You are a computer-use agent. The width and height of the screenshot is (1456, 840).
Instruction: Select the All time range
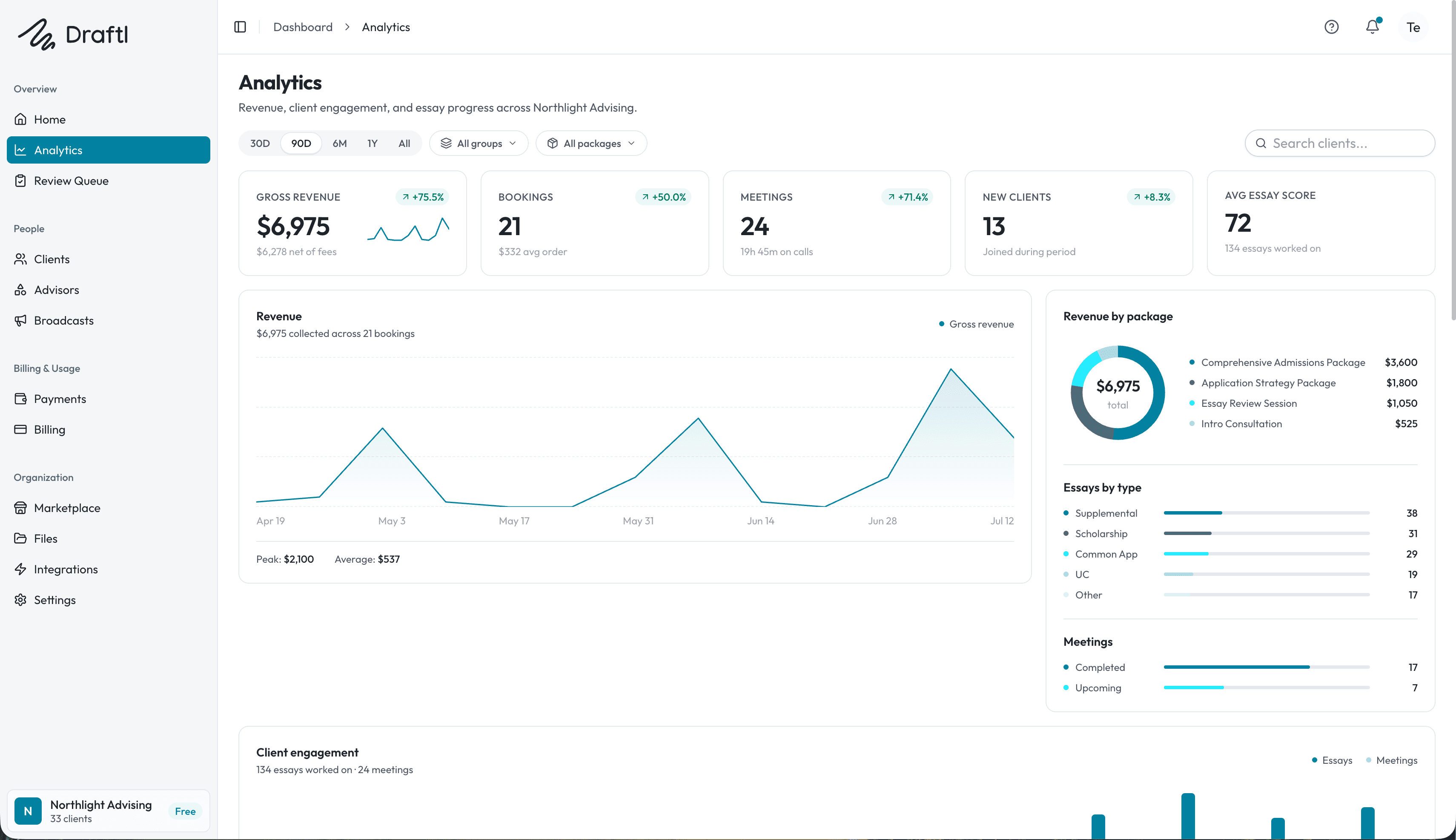[404, 143]
